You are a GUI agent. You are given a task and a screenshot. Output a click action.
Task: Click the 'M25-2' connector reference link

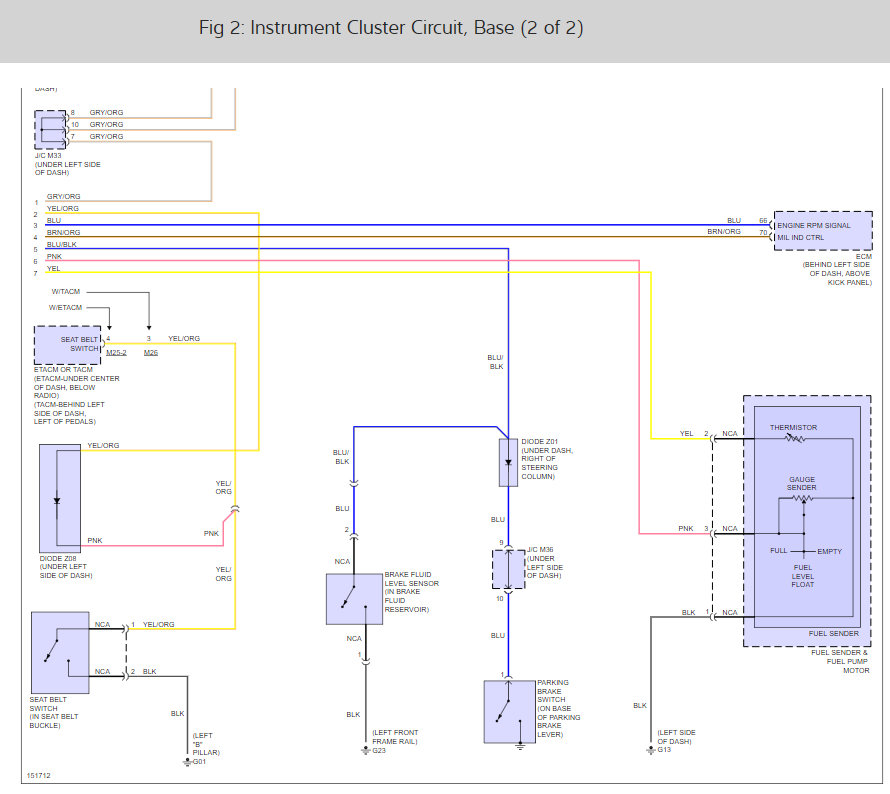(x=116, y=352)
